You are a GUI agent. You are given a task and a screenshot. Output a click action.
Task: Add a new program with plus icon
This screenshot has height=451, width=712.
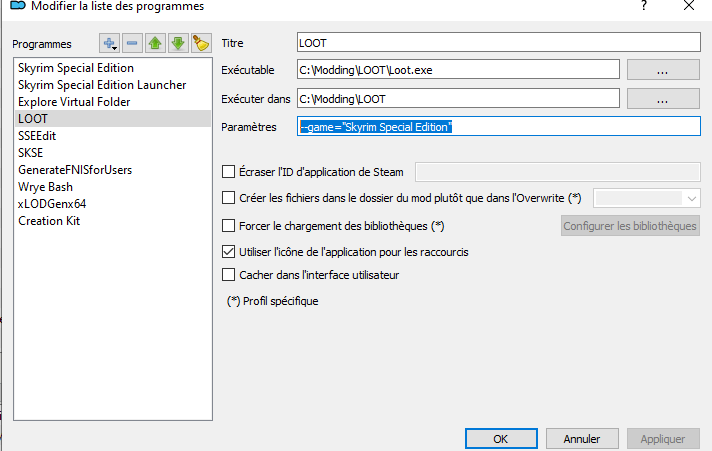(109, 44)
